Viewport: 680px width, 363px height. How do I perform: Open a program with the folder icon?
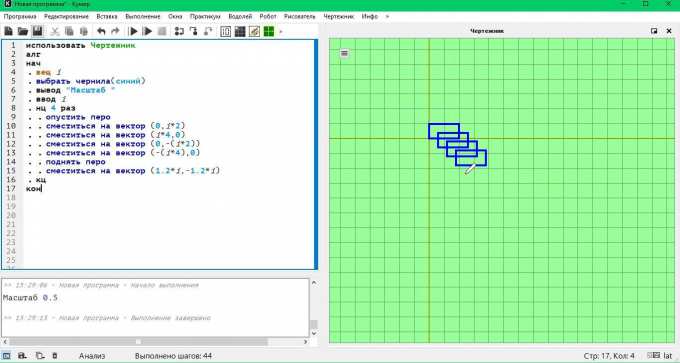[x=23, y=31]
